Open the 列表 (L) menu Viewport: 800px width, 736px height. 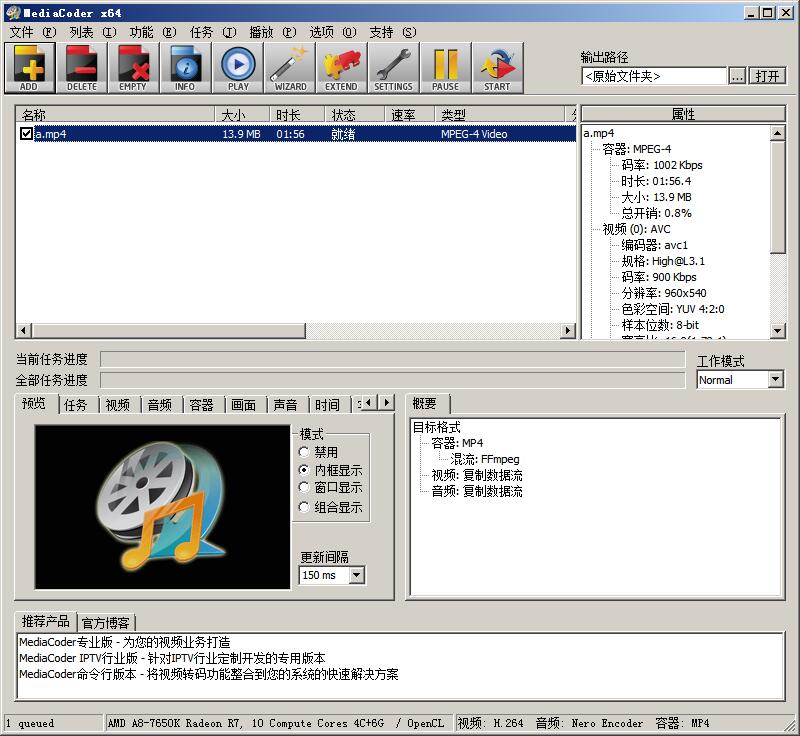(93, 32)
